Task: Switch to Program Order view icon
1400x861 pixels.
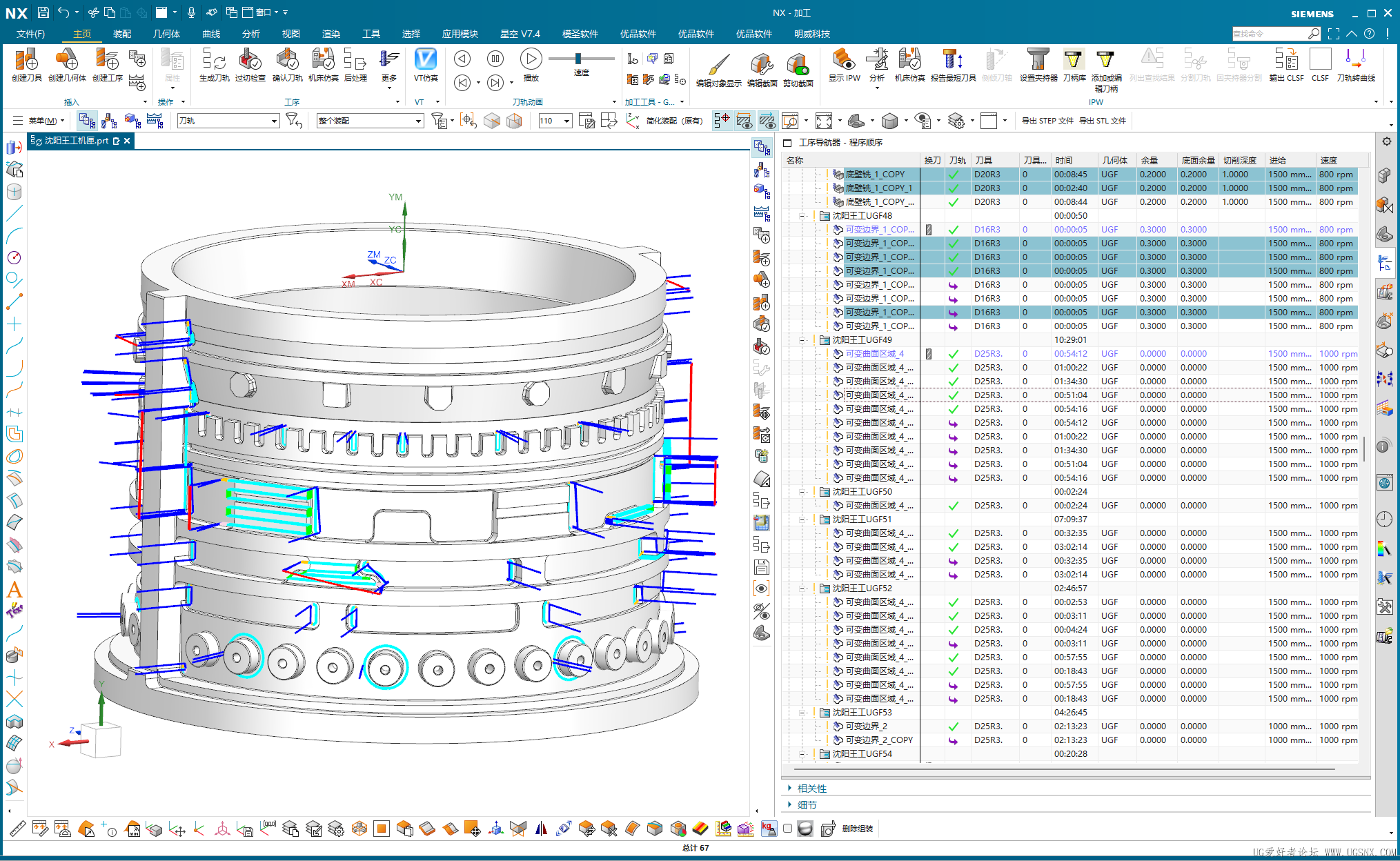Action: [87, 121]
